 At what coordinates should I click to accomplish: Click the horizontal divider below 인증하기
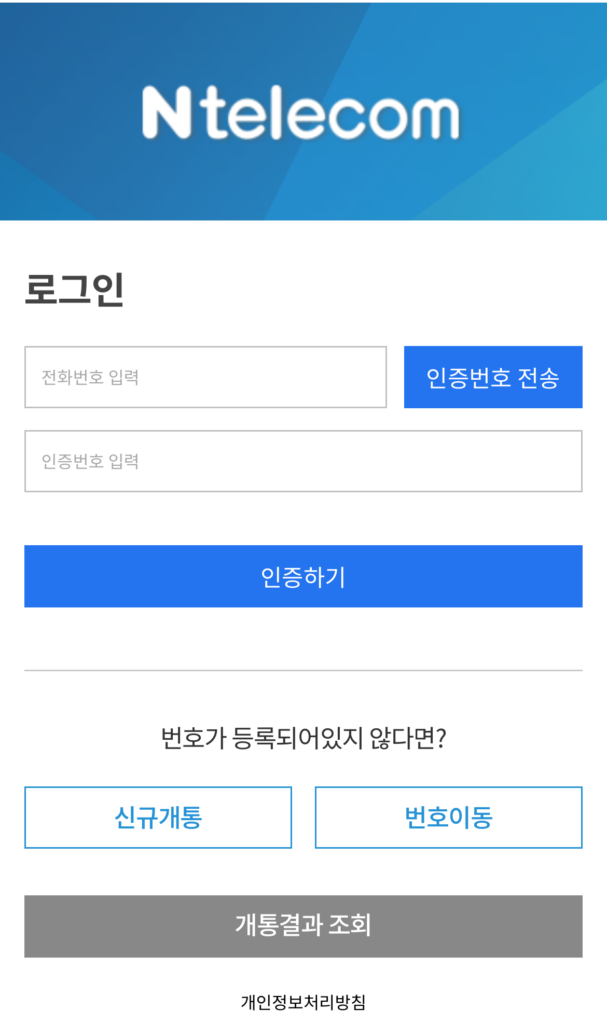pos(303,670)
